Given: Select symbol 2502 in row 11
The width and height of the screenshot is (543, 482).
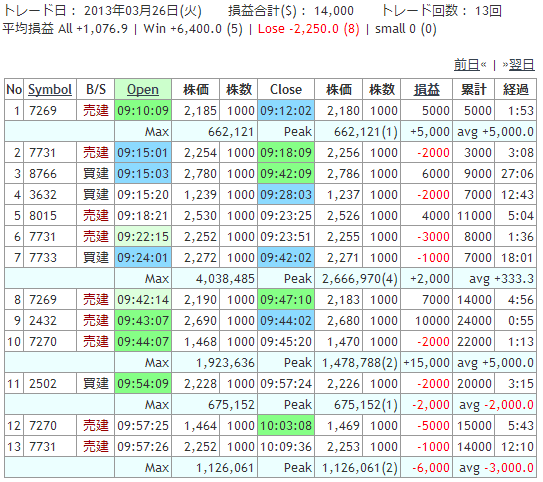Looking at the screenshot, I should tap(43, 384).
